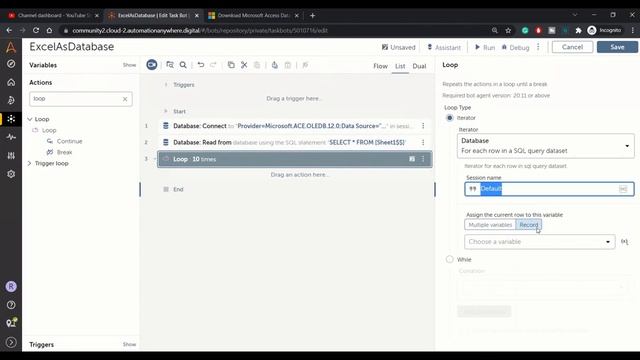The image size is (640, 360).
Task: Select the Iterator loop type radio
Action: pos(449,118)
